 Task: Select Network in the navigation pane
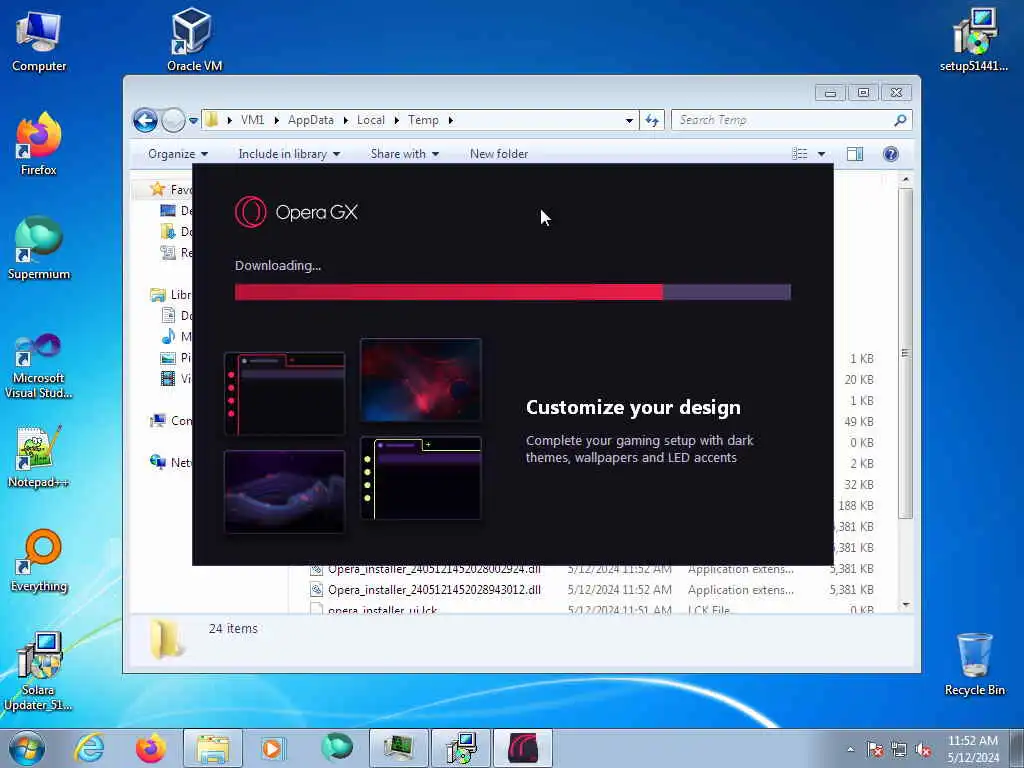coord(171,462)
